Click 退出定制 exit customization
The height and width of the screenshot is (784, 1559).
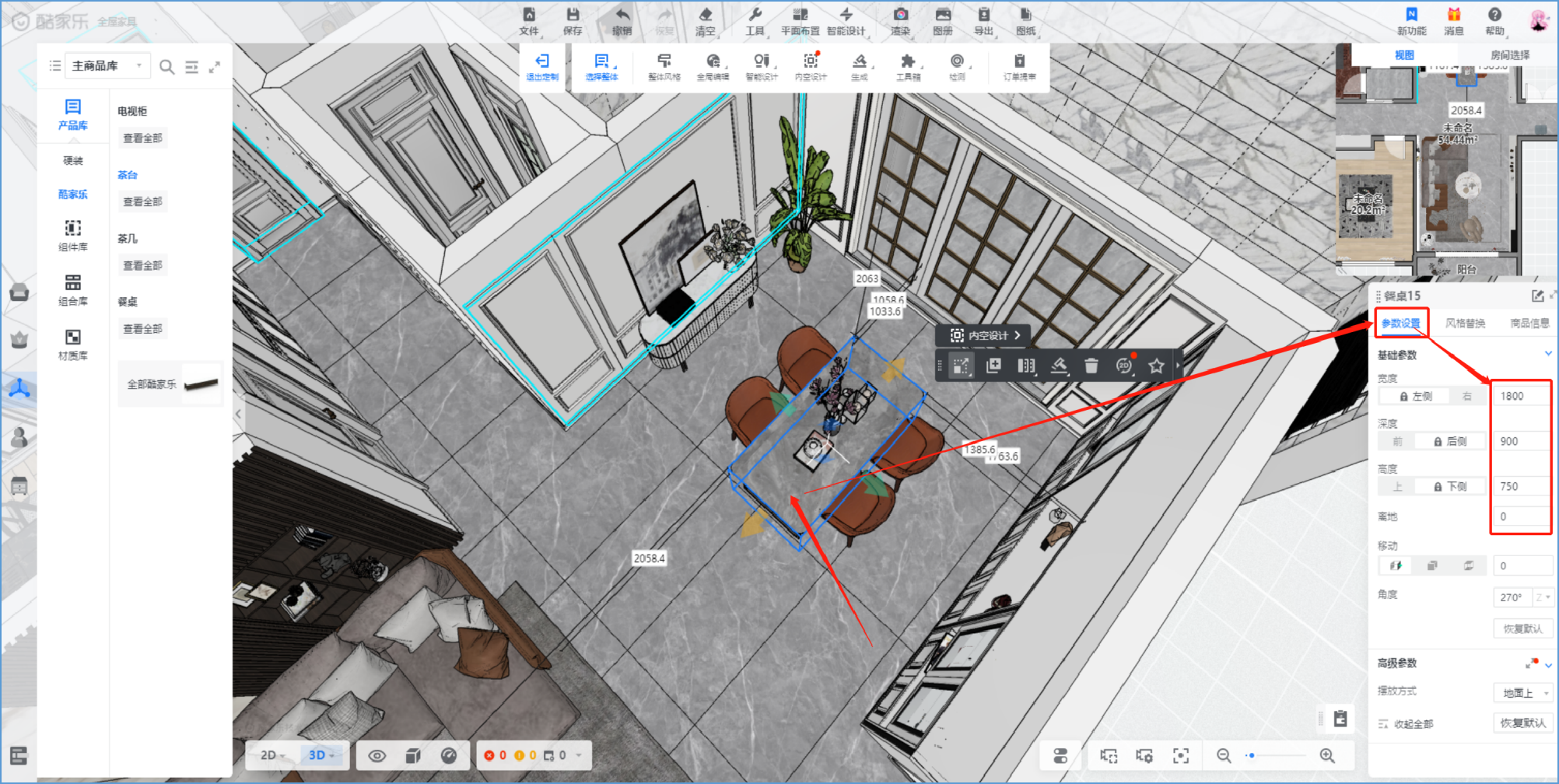click(x=542, y=67)
